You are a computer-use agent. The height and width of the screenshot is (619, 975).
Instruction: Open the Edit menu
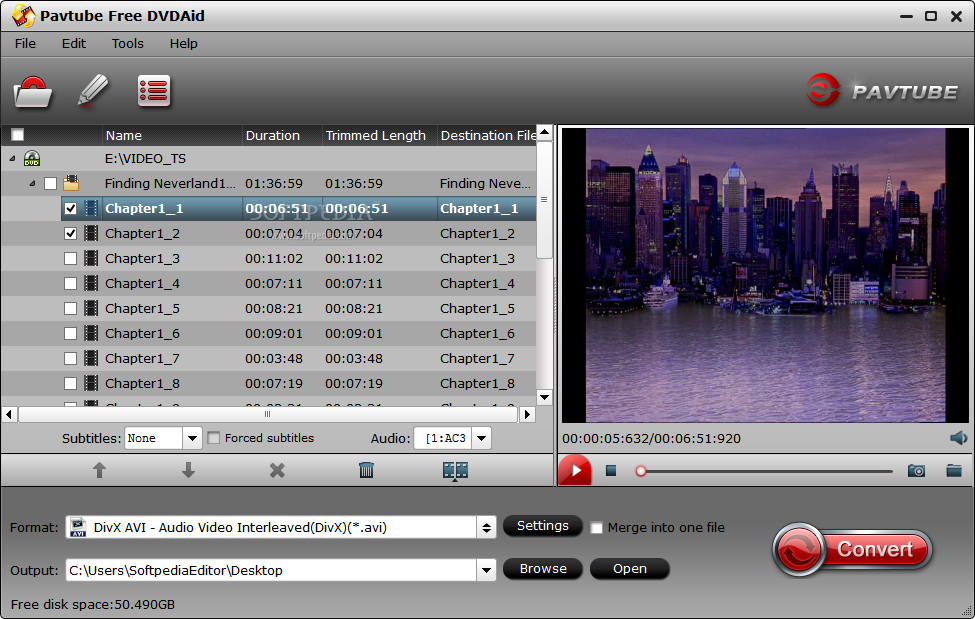pyautogui.click(x=73, y=44)
